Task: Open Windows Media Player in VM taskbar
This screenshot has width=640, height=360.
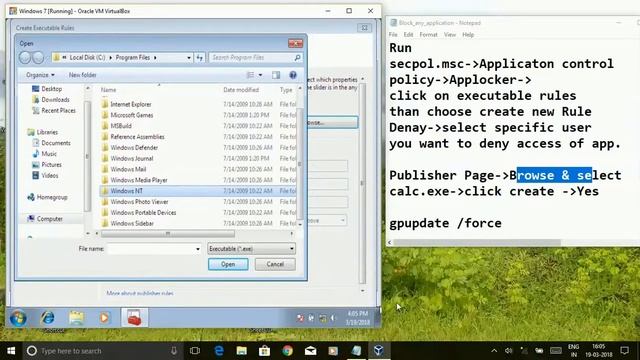Action: point(104,317)
